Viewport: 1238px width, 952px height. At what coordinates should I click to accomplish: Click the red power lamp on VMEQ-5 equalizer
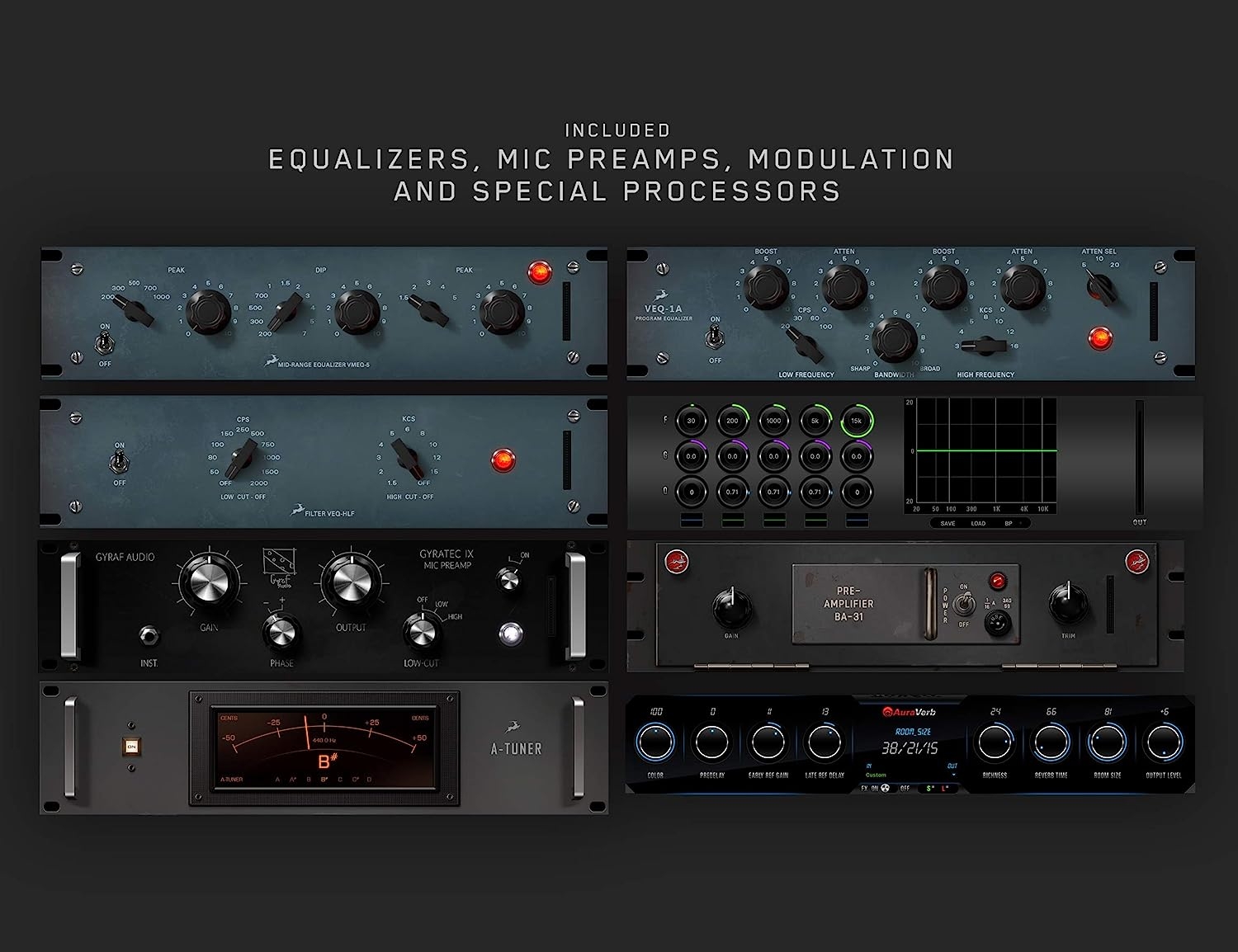coord(539,272)
